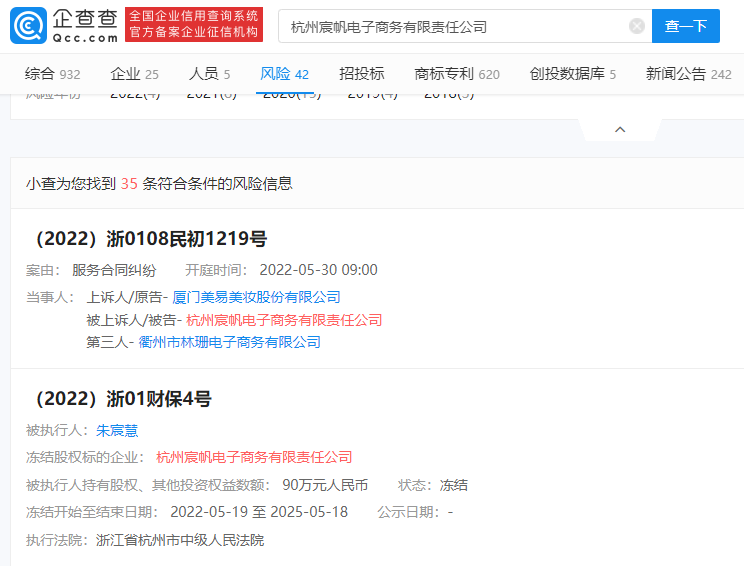Open the 综合 932 tab
The height and width of the screenshot is (566, 744).
[52, 74]
